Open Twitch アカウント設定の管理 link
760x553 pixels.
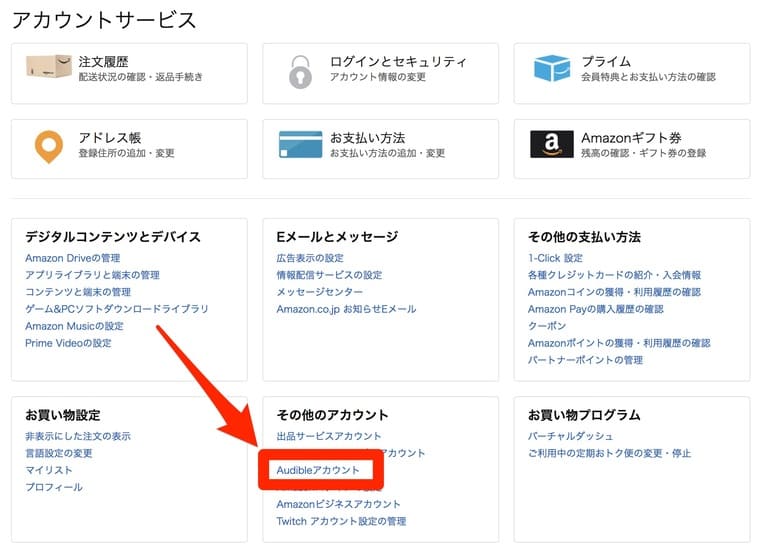341,521
